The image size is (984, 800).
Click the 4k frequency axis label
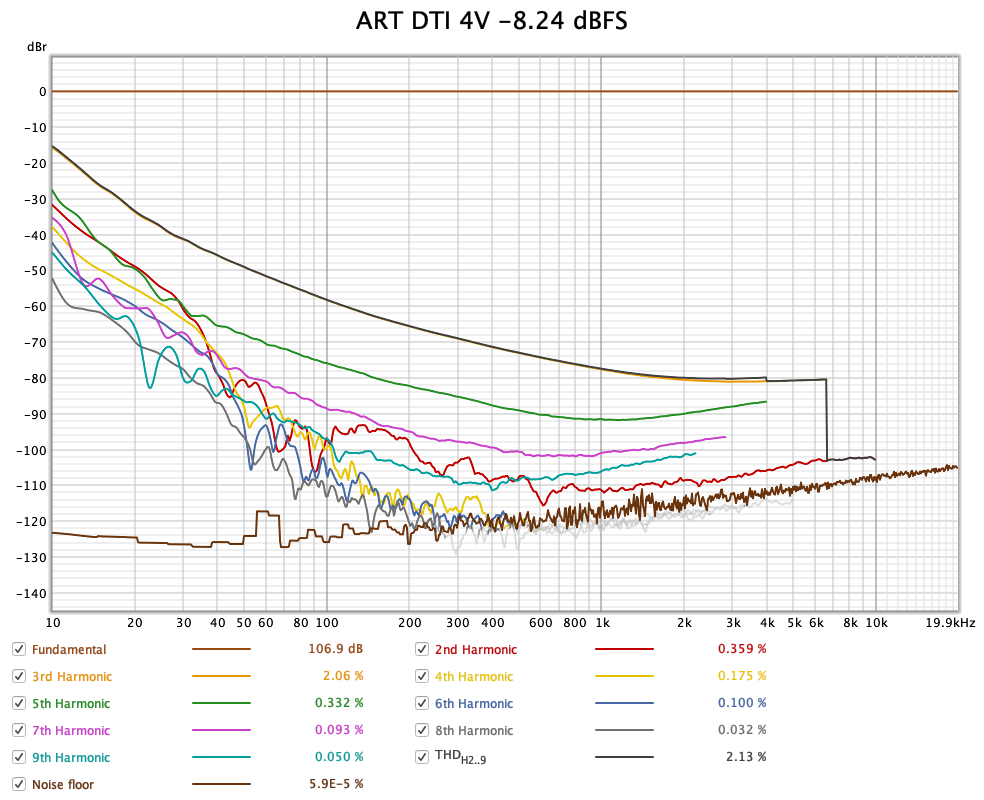pos(767,623)
